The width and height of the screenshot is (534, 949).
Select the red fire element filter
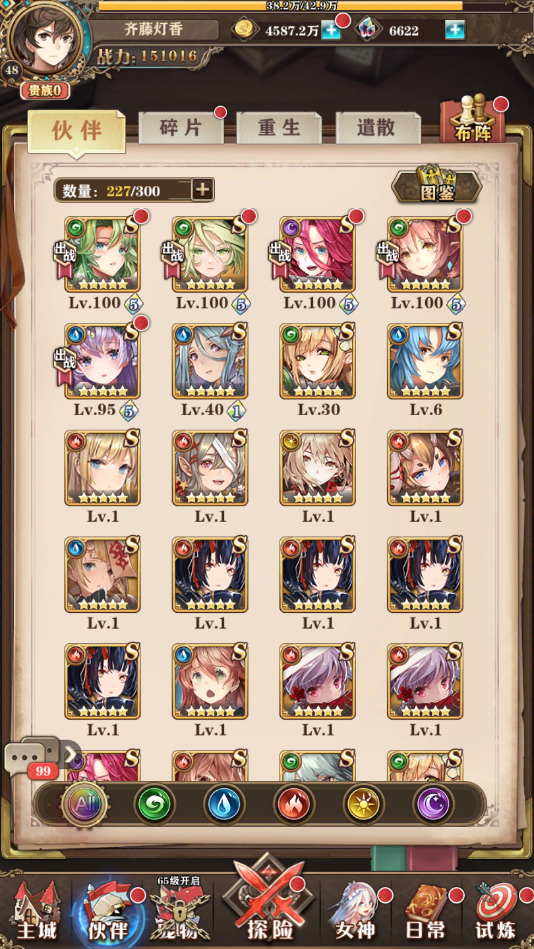click(294, 804)
